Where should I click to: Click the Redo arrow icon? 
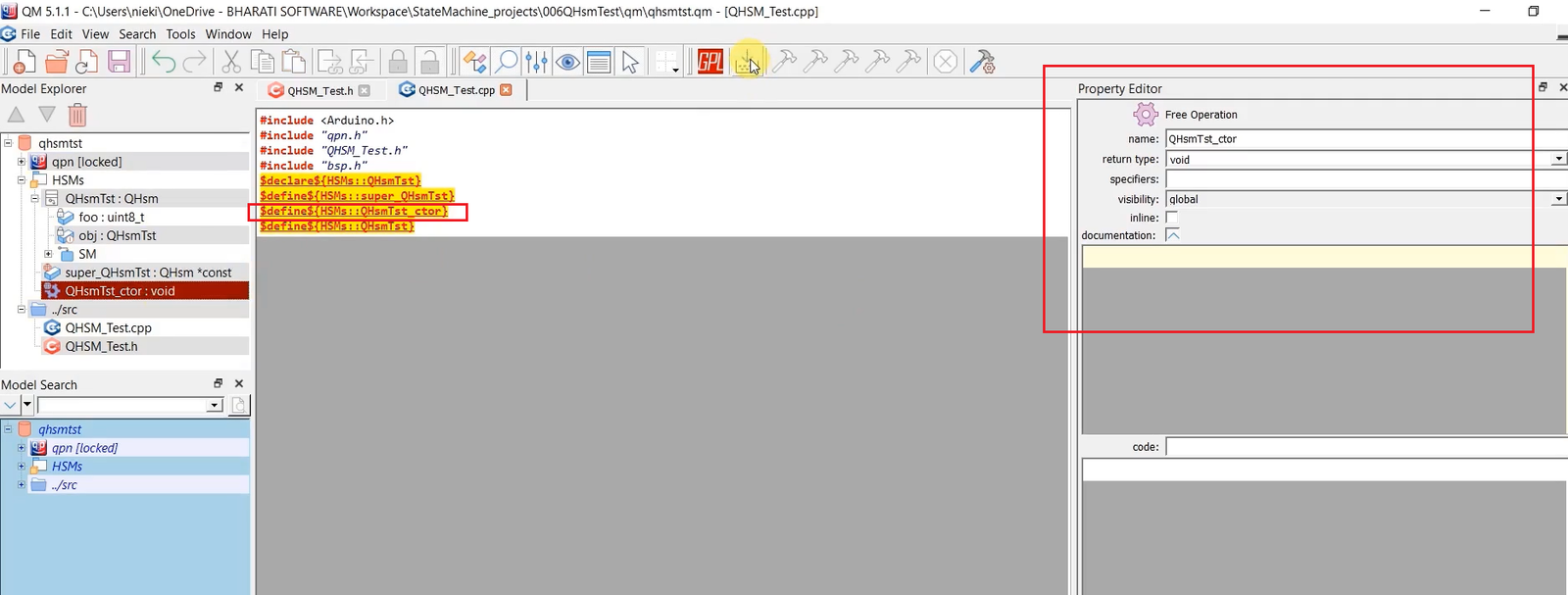[x=195, y=62]
